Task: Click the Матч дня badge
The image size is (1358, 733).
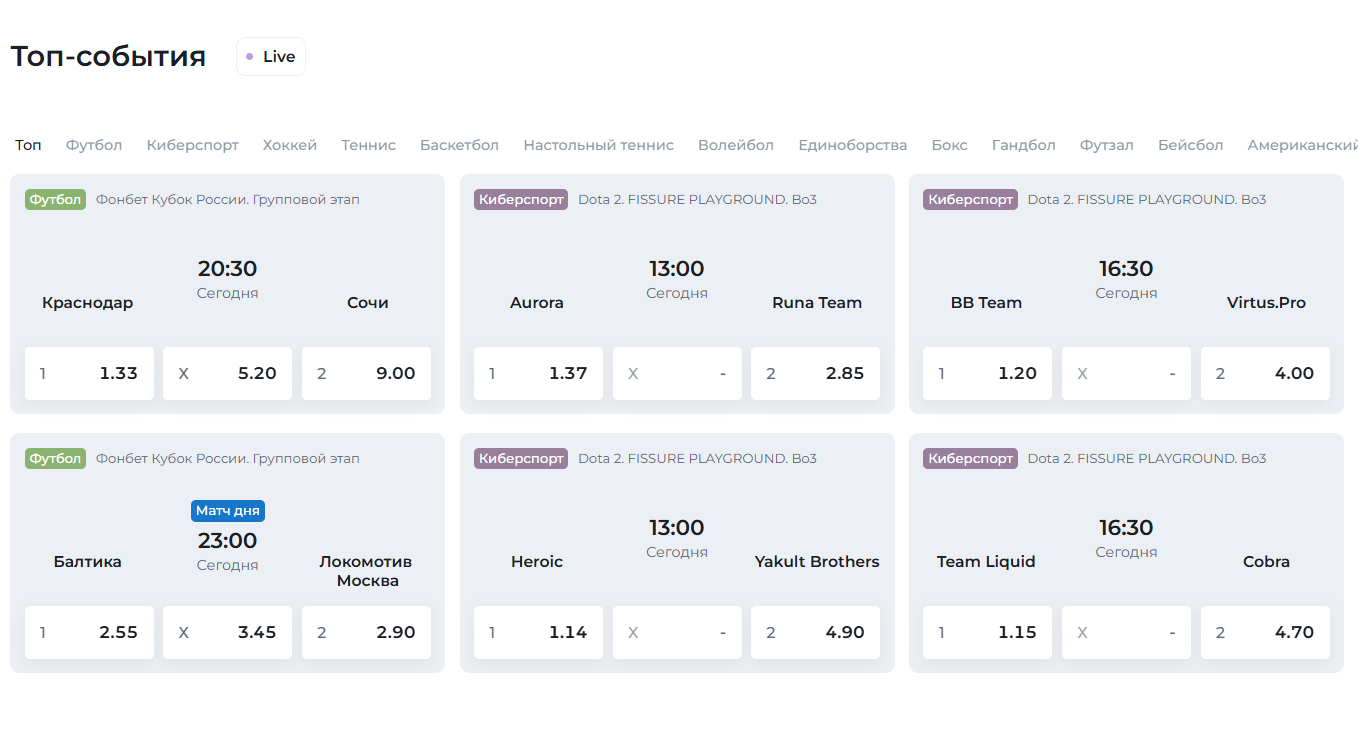Action: pyautogui.click(x=228, y=511)
